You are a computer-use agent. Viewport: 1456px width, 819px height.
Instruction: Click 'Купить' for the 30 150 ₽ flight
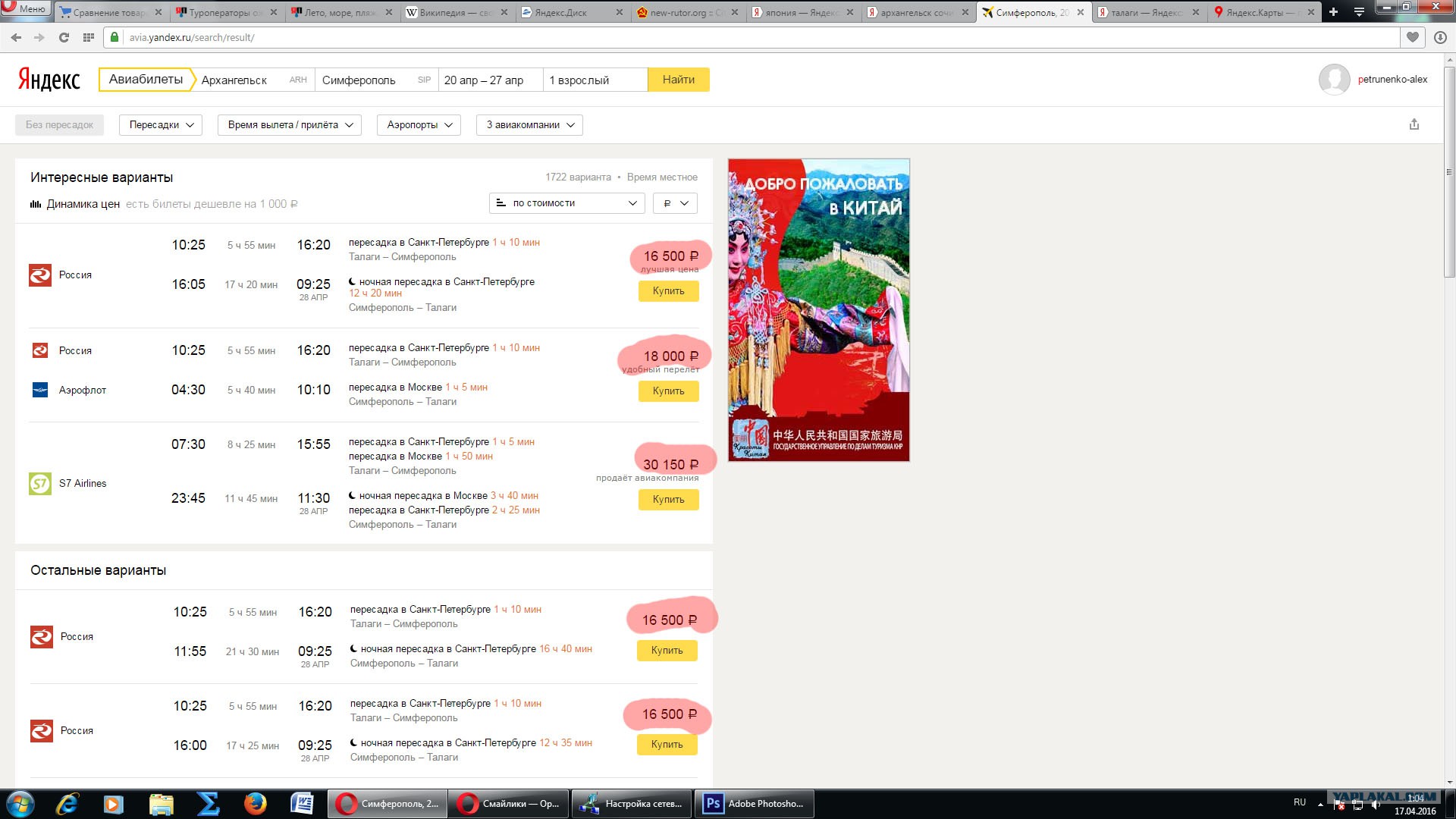pos(668,499)
